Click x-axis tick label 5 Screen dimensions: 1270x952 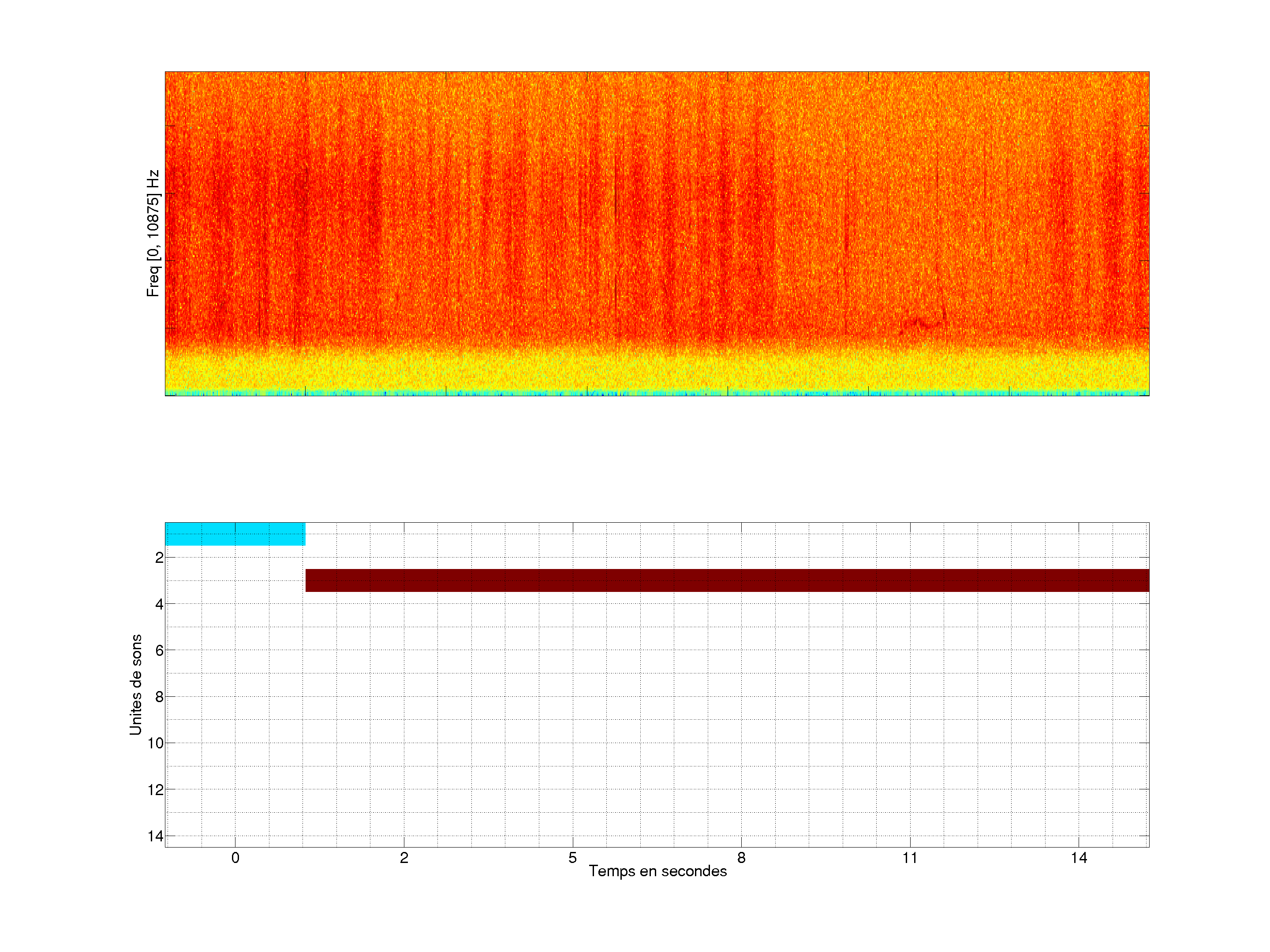tap(572, 858)
